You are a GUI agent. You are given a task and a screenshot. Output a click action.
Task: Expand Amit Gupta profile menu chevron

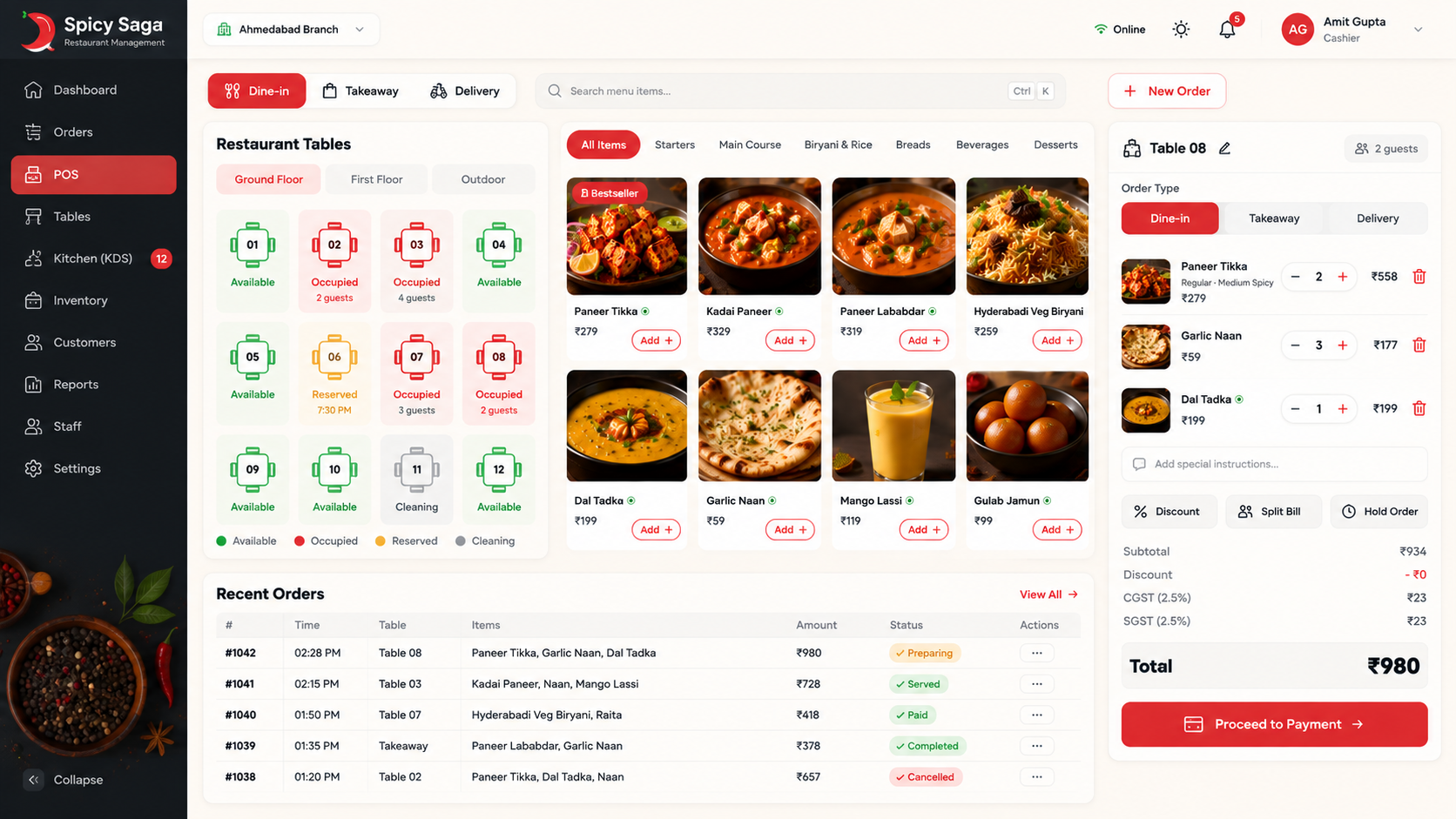1418,30
